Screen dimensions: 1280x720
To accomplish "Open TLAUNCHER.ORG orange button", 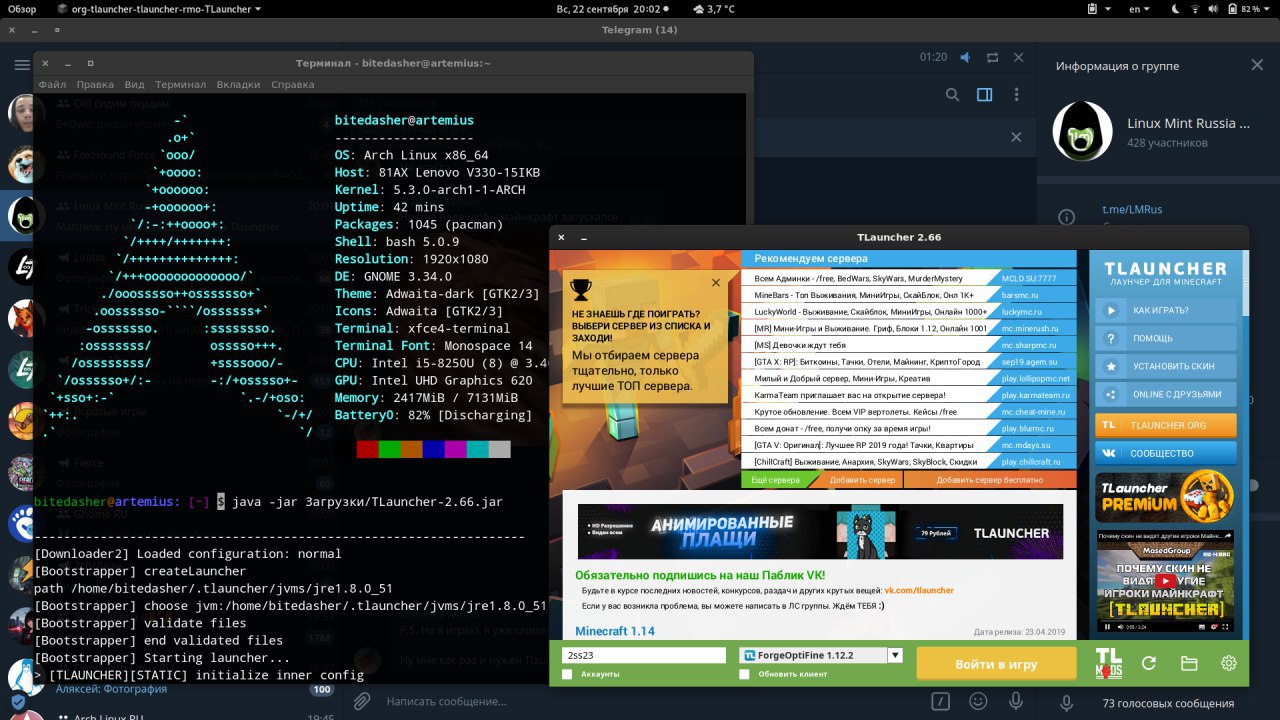I will (x=1166, y=425).
